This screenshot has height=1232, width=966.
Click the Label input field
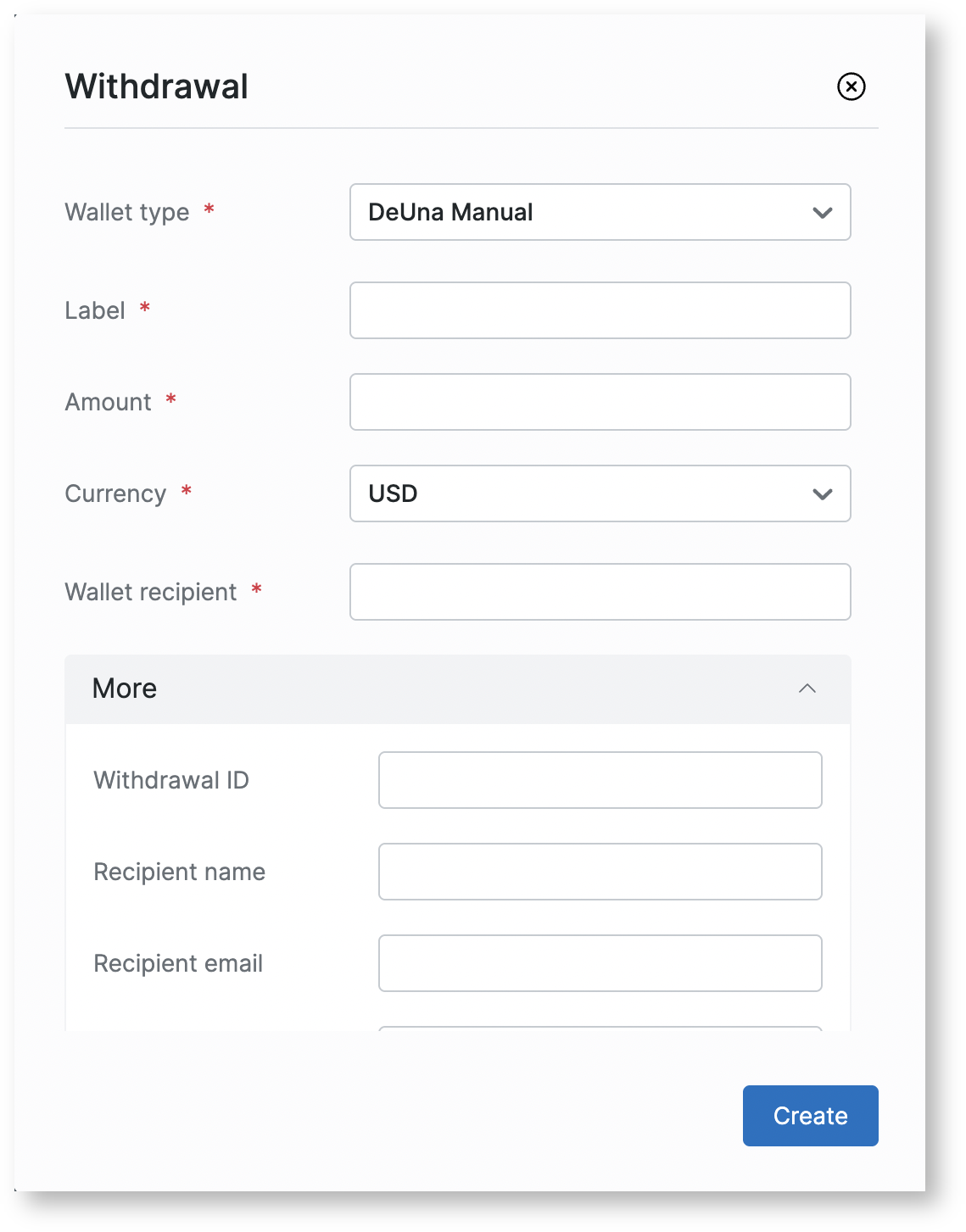[600, 310]
